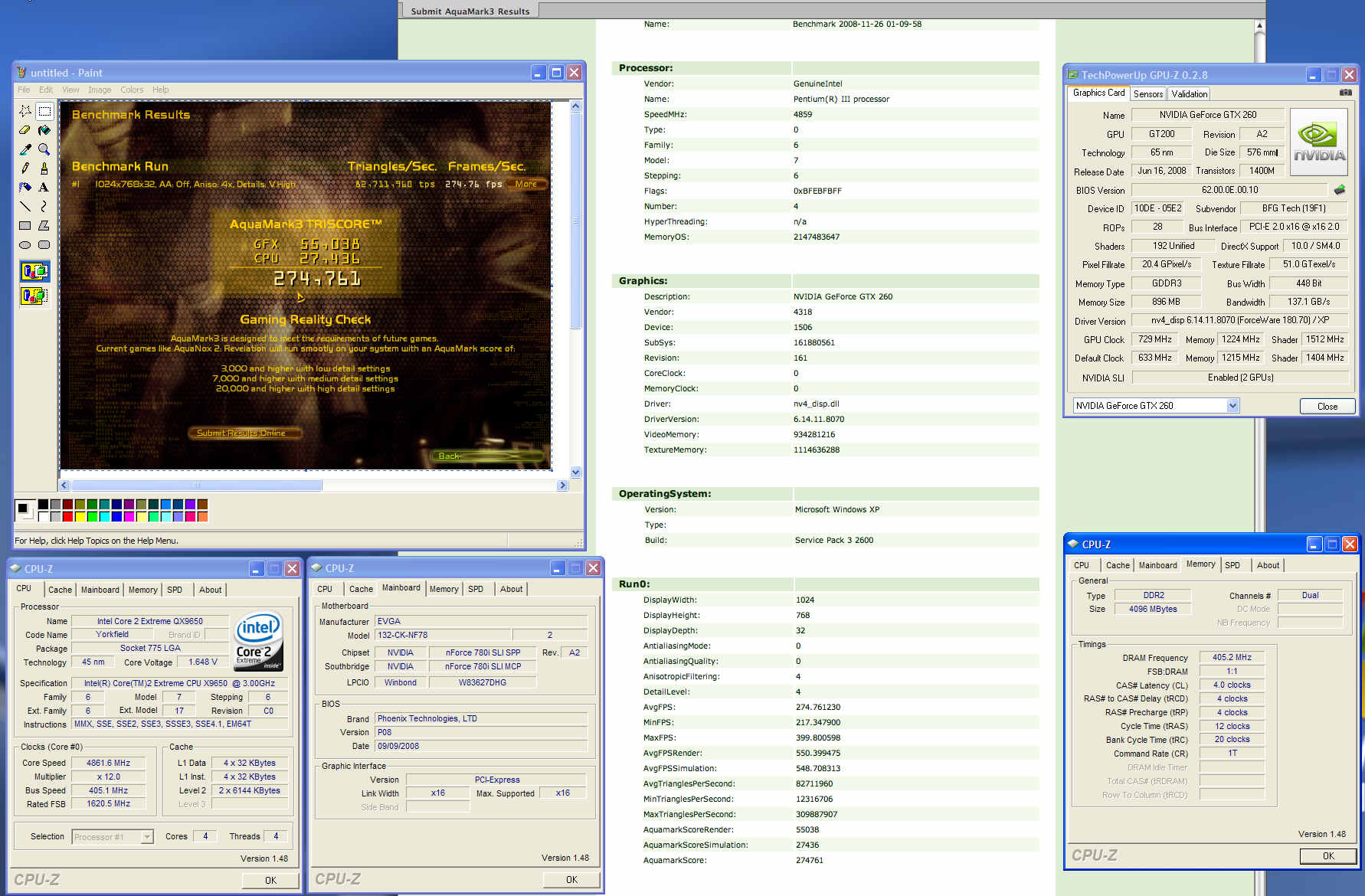Open the Colors menu in Paint
This screenshot has height=896, width=1365.
pos(132,90)
